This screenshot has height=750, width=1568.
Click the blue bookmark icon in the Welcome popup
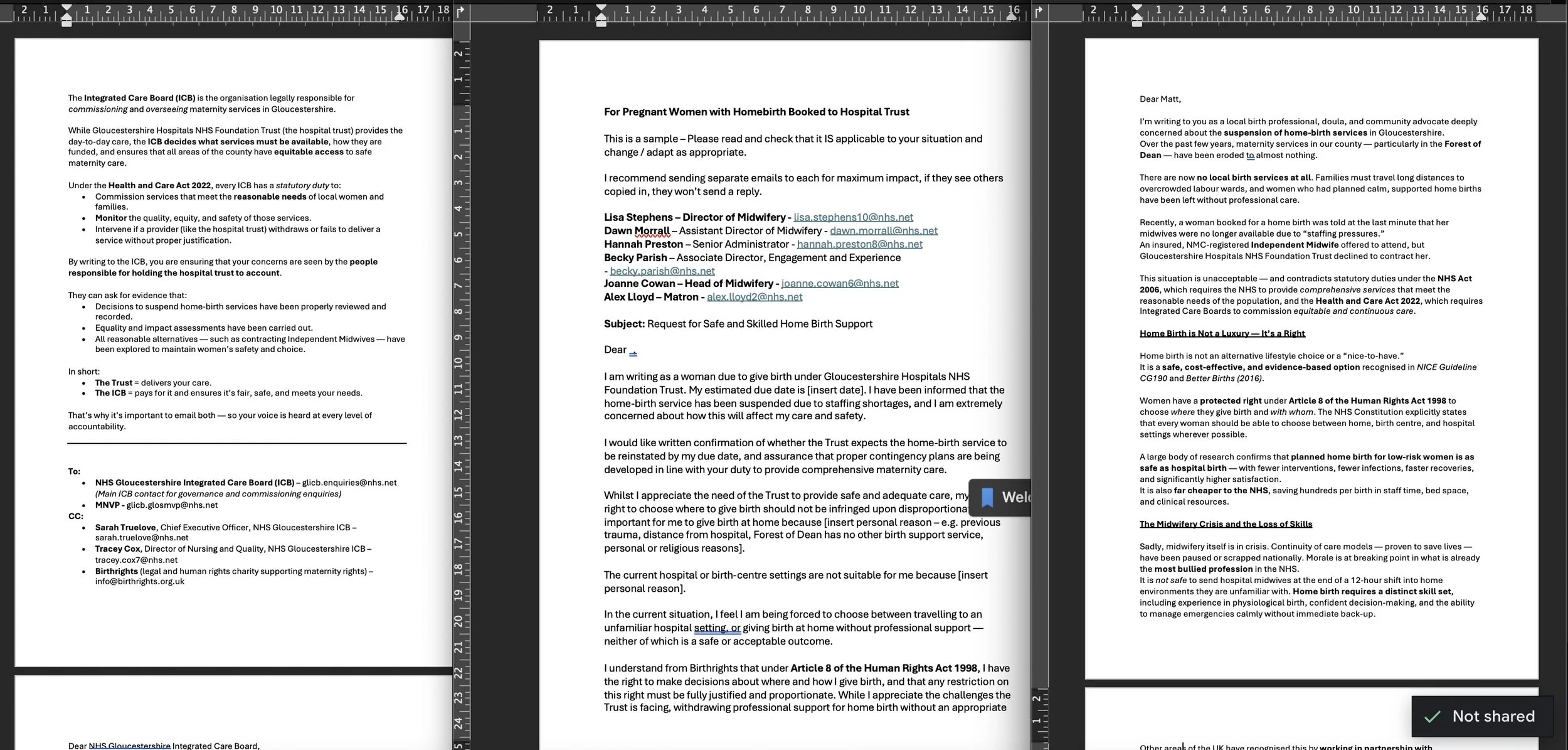pos(987,497)
